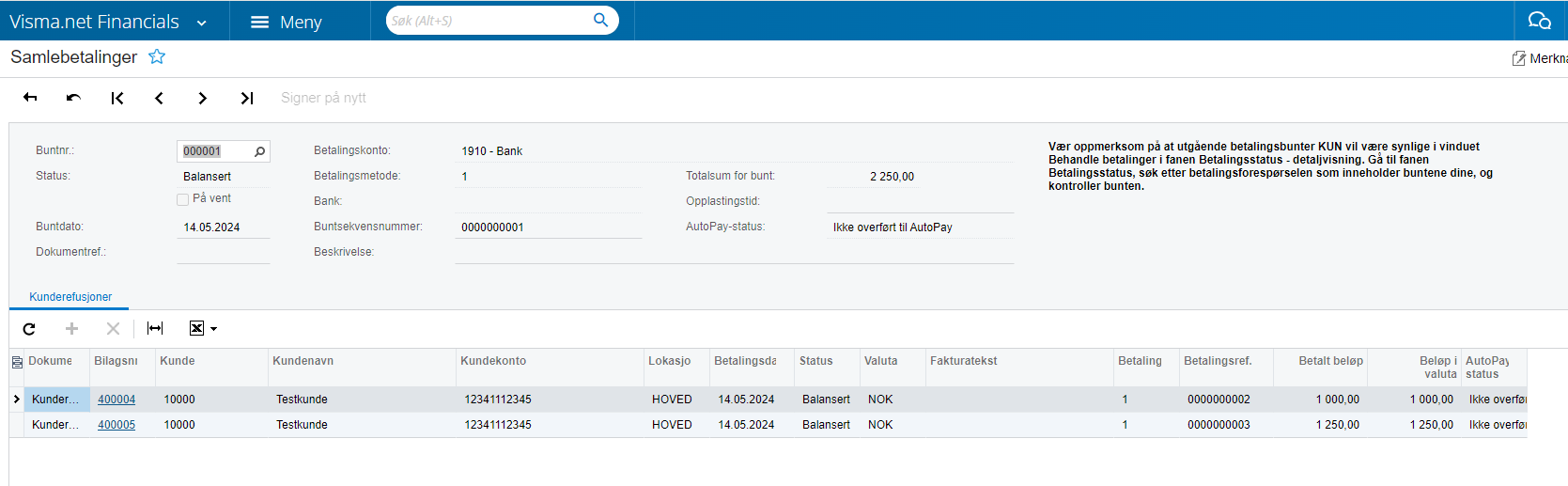This screenshot has height=486, width=1568.
Task: Add Samlebetalinger to favorites with star
Action: [157, 57]
